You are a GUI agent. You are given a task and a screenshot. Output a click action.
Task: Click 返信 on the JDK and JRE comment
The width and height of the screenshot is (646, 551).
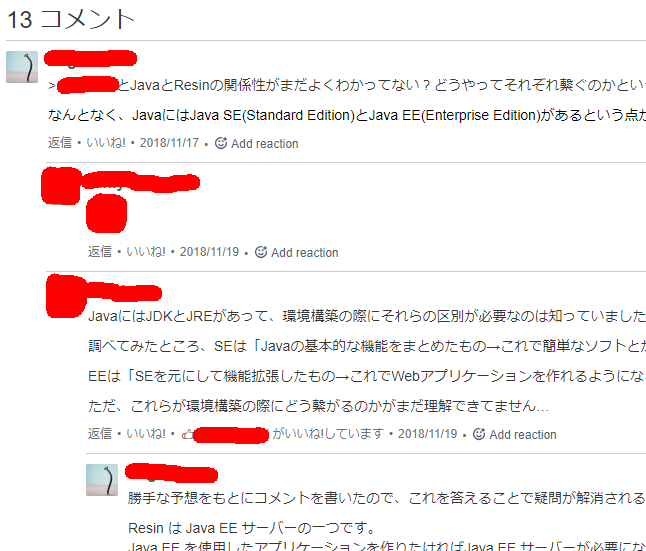coord(100,434)
